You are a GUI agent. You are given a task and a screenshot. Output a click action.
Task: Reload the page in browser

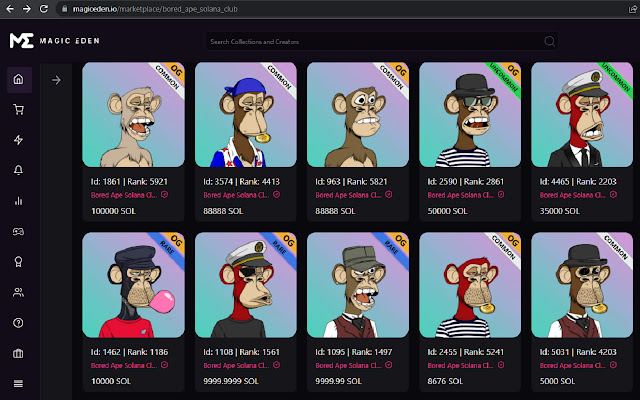44,9
